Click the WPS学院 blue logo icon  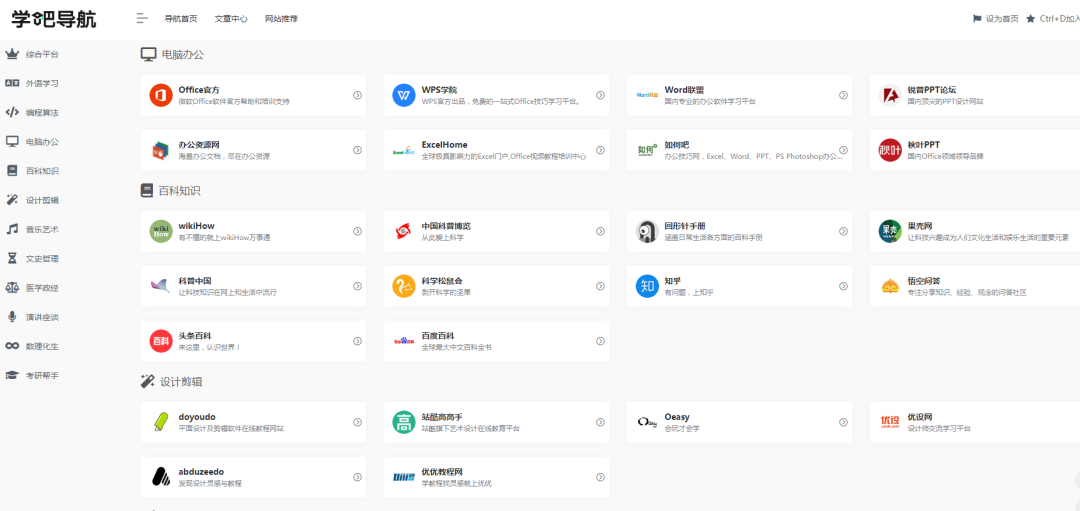click(x=404, y=95)
